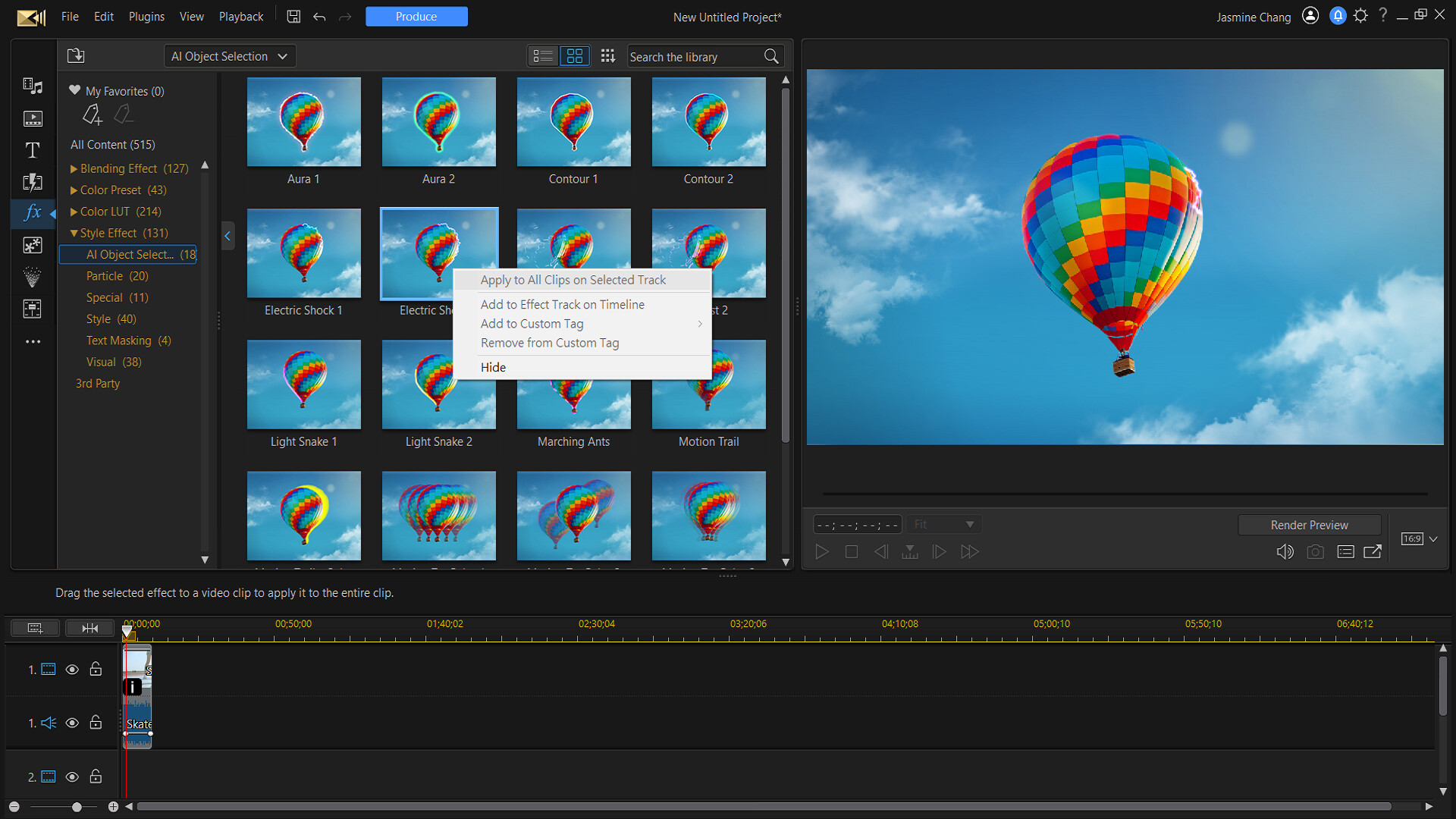Select the Light Snake 1 effect thumbnail

tap(303, 384)
